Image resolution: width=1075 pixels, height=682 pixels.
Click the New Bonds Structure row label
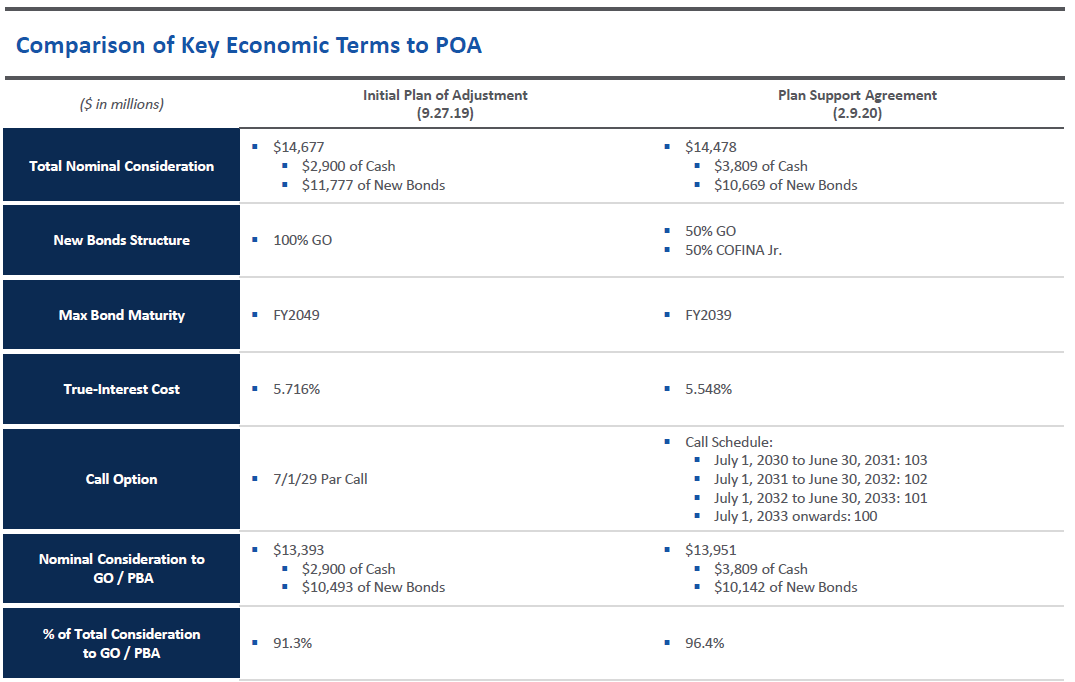[120, 240]
